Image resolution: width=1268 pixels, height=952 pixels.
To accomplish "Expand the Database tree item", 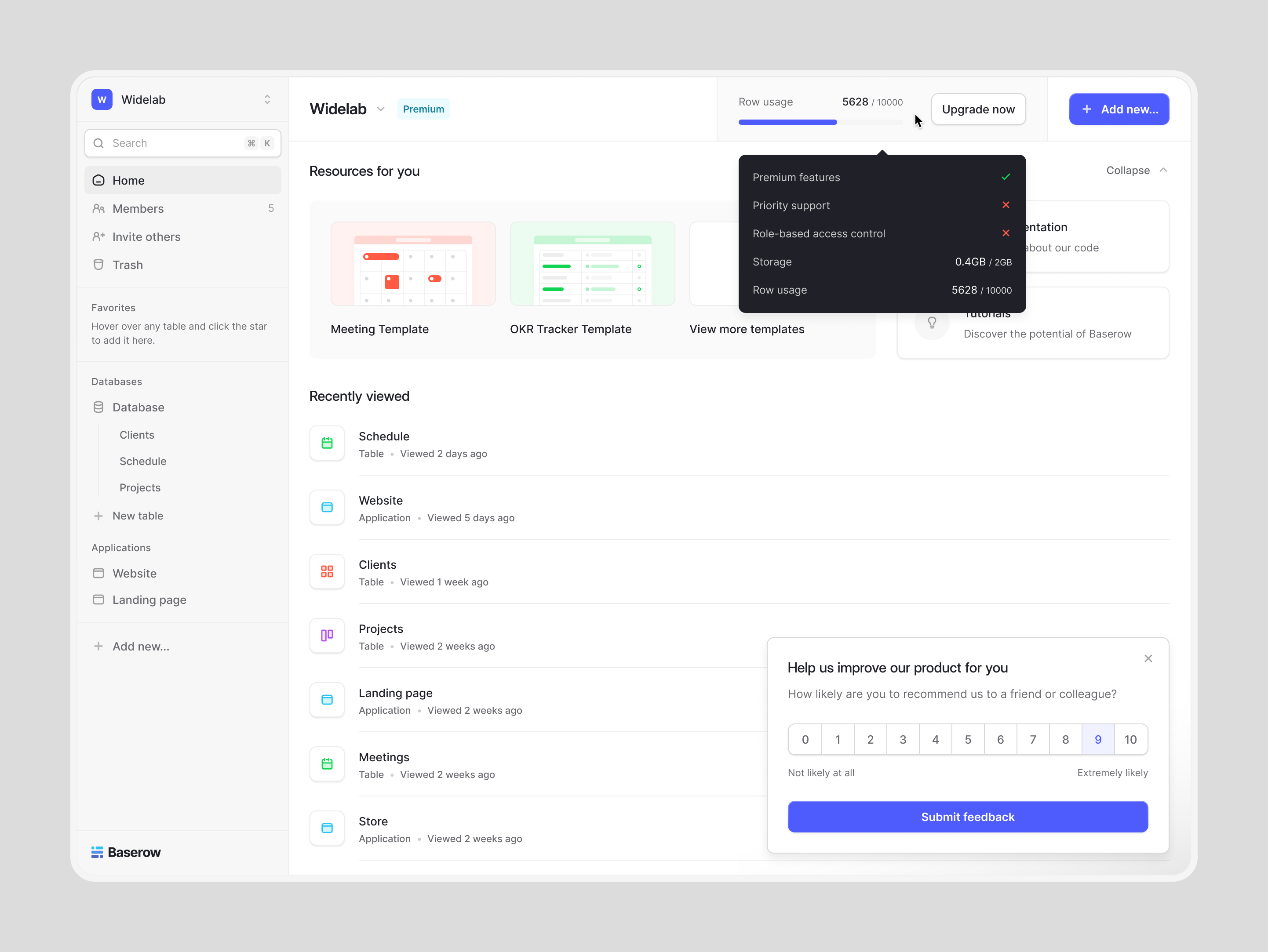I will pyautogui.click(x=183, y=407).
